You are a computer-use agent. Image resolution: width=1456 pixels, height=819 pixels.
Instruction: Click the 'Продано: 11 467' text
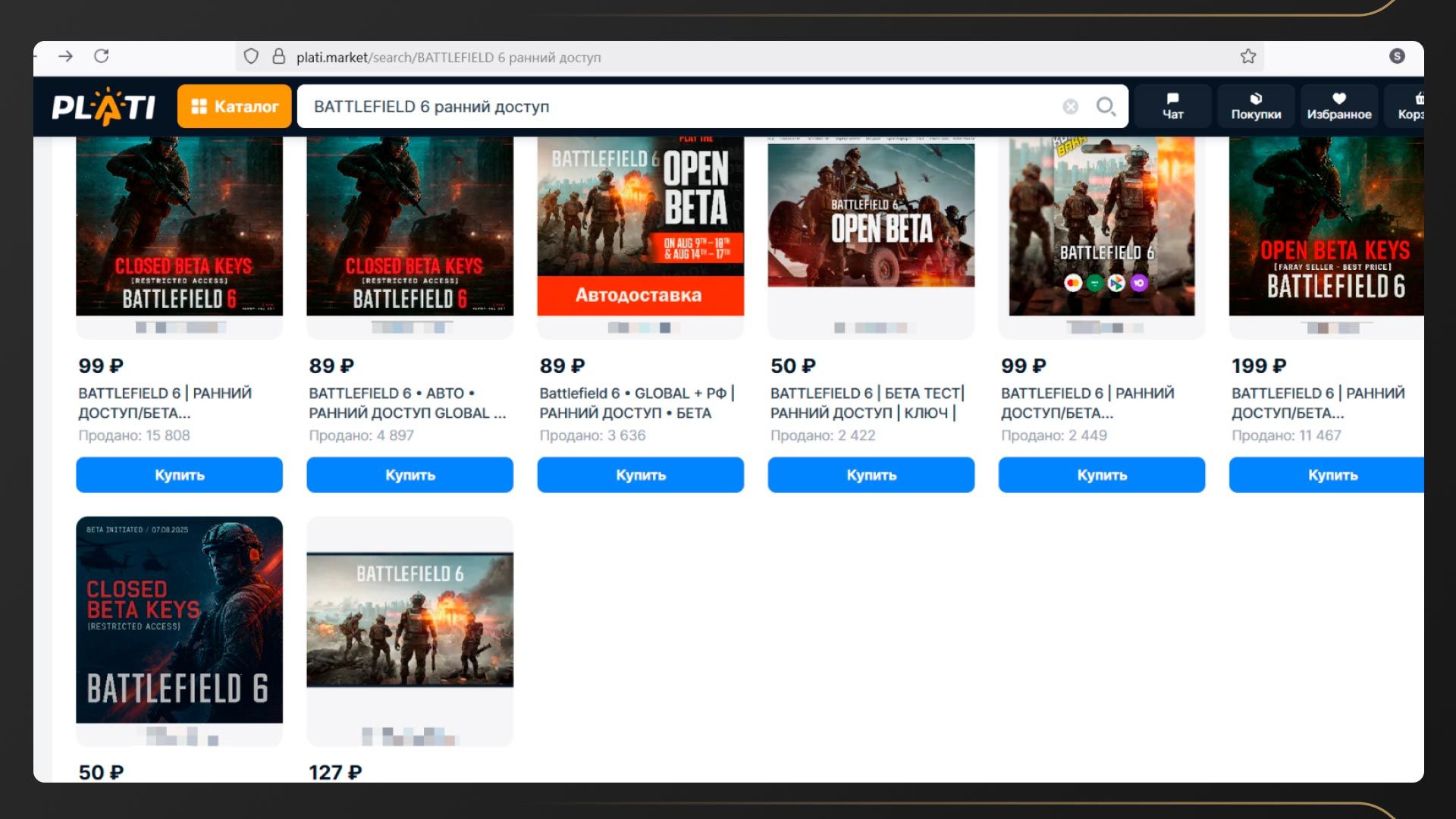coord(1286,435)
